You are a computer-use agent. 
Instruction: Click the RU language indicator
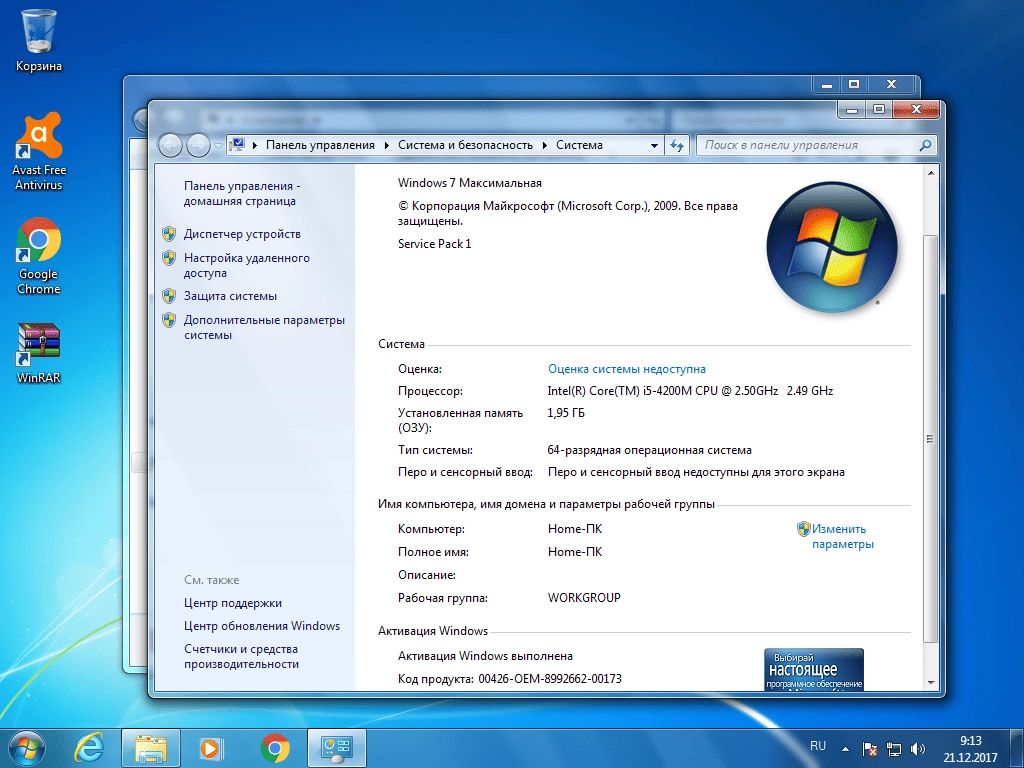818,746
